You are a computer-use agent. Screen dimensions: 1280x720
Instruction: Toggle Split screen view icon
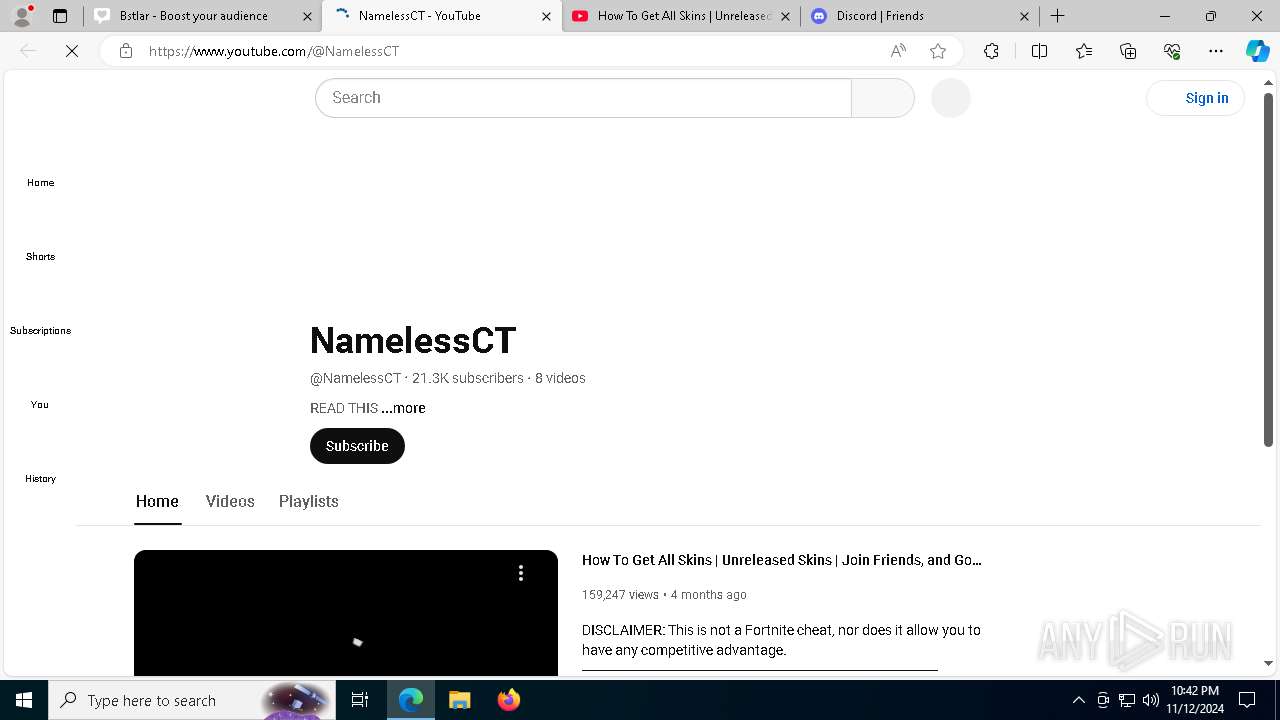click(x=1039, y=51)
